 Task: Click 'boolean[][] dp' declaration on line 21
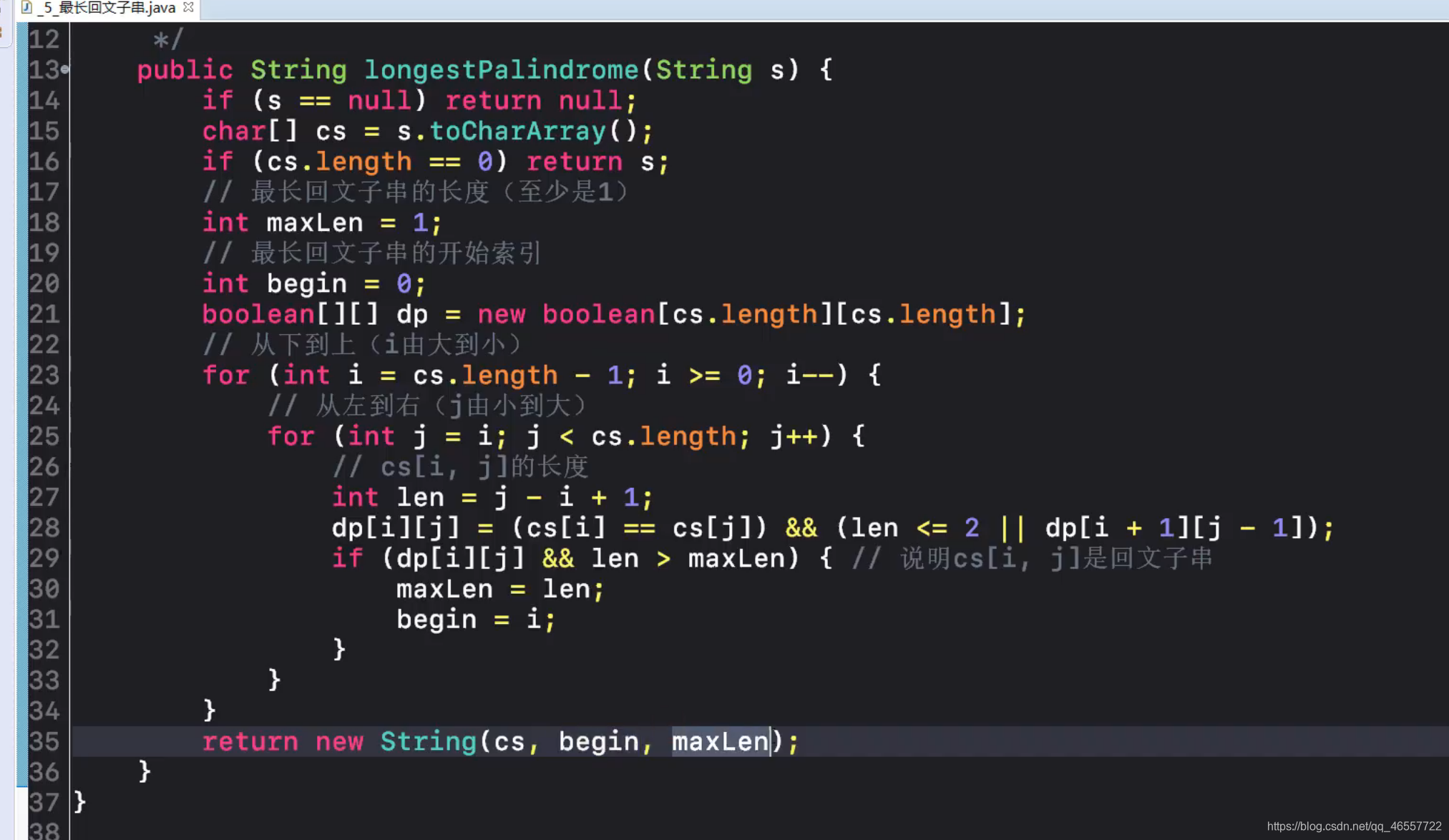point(315,314)
